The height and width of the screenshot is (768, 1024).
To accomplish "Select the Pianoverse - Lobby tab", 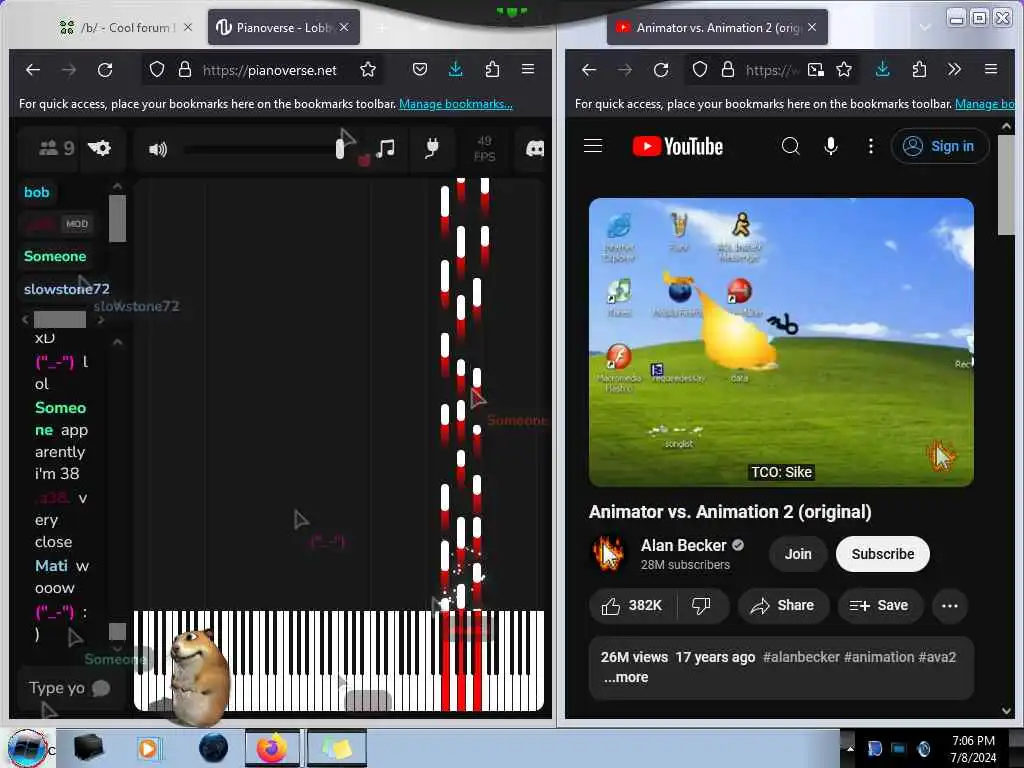I will pyautogui.click(x=283, y=27).
